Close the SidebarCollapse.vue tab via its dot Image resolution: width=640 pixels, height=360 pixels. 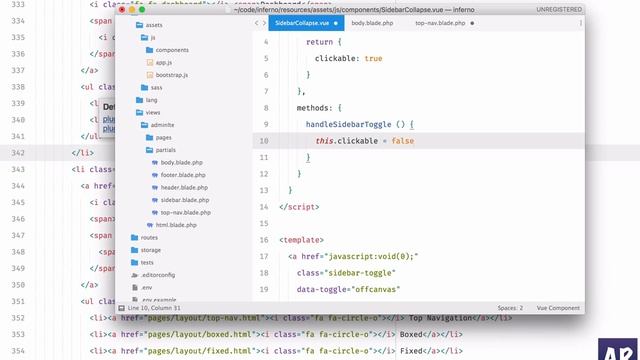pyautogui.click(x=336, y=23)
